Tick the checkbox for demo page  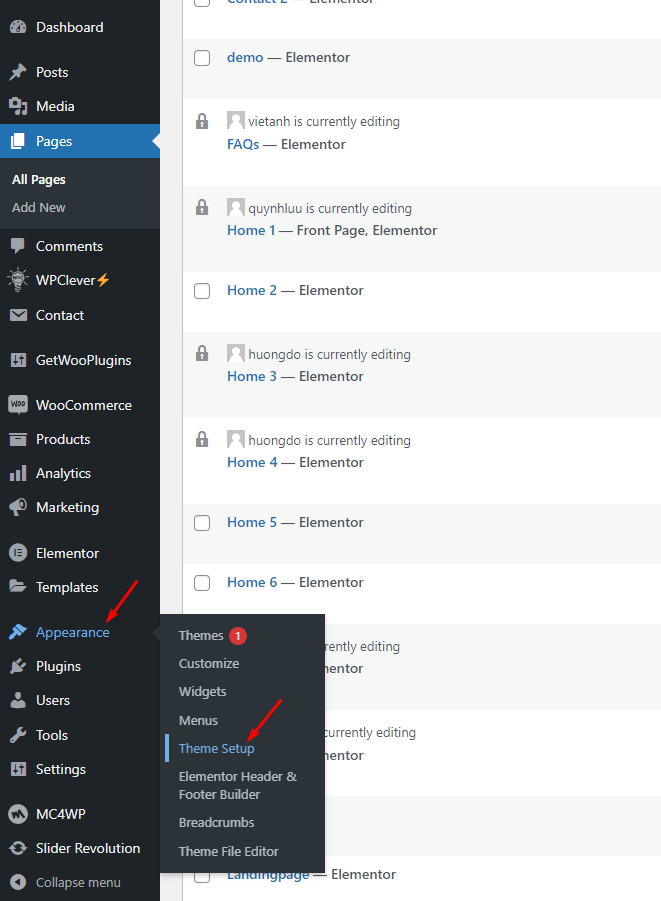(202, 58)
